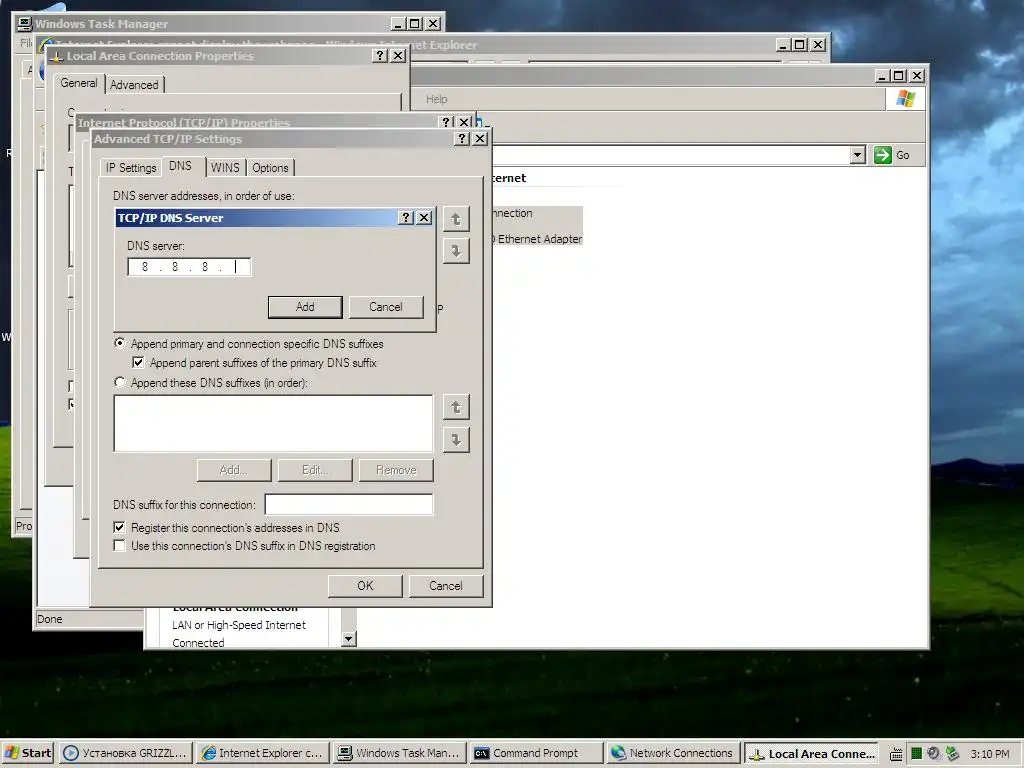Image resolution: width=1024 pixels, height=768 pixels.
Task: Toggle Append parent suffixes of primary DNS suffix
Action: (138, 362)
